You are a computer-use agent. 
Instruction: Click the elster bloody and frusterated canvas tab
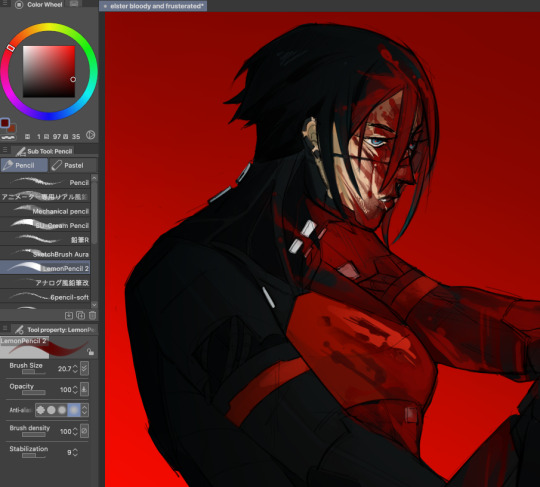(x=153, y=6)
